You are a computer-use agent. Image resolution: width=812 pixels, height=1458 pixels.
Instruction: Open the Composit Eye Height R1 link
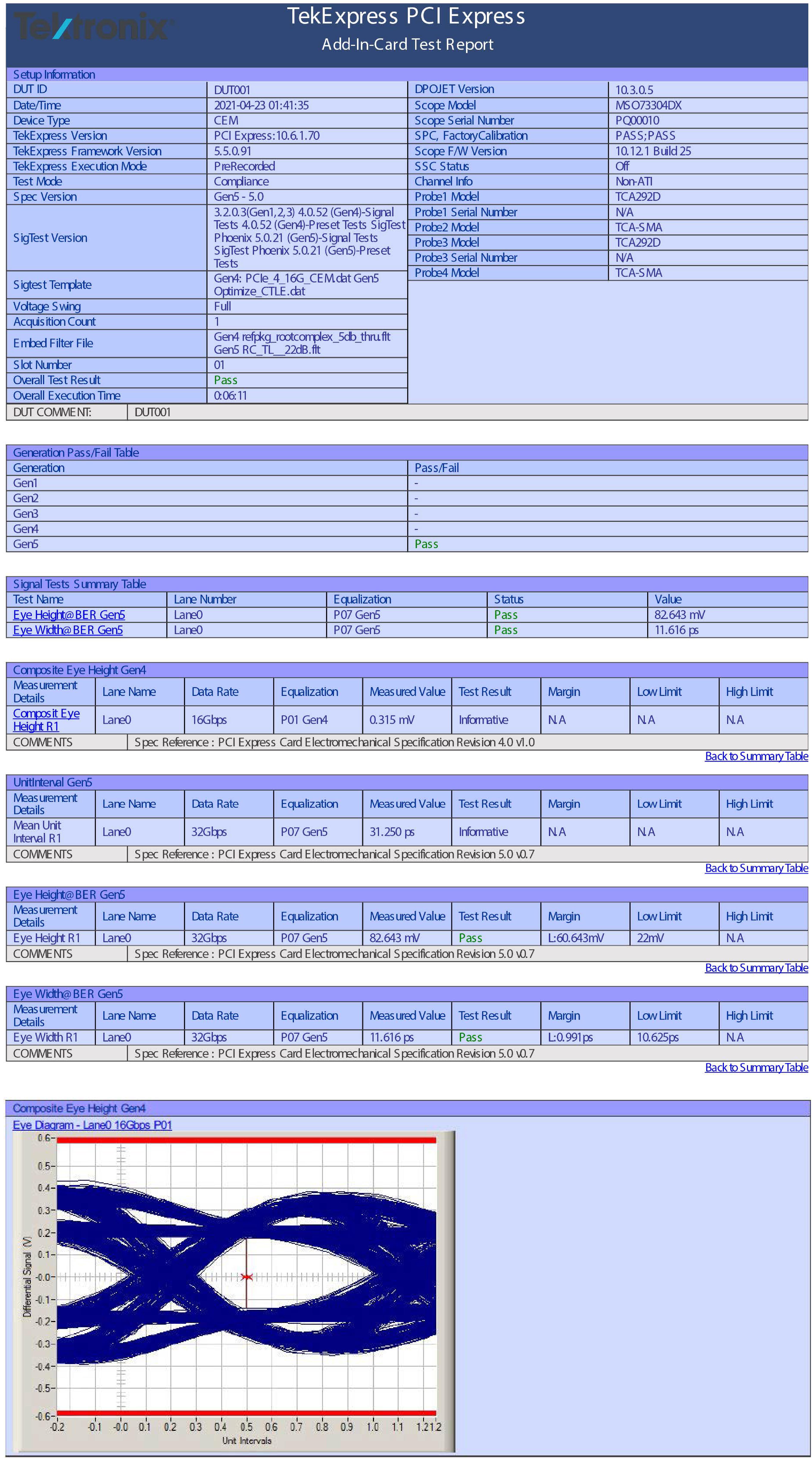(46, 720)
